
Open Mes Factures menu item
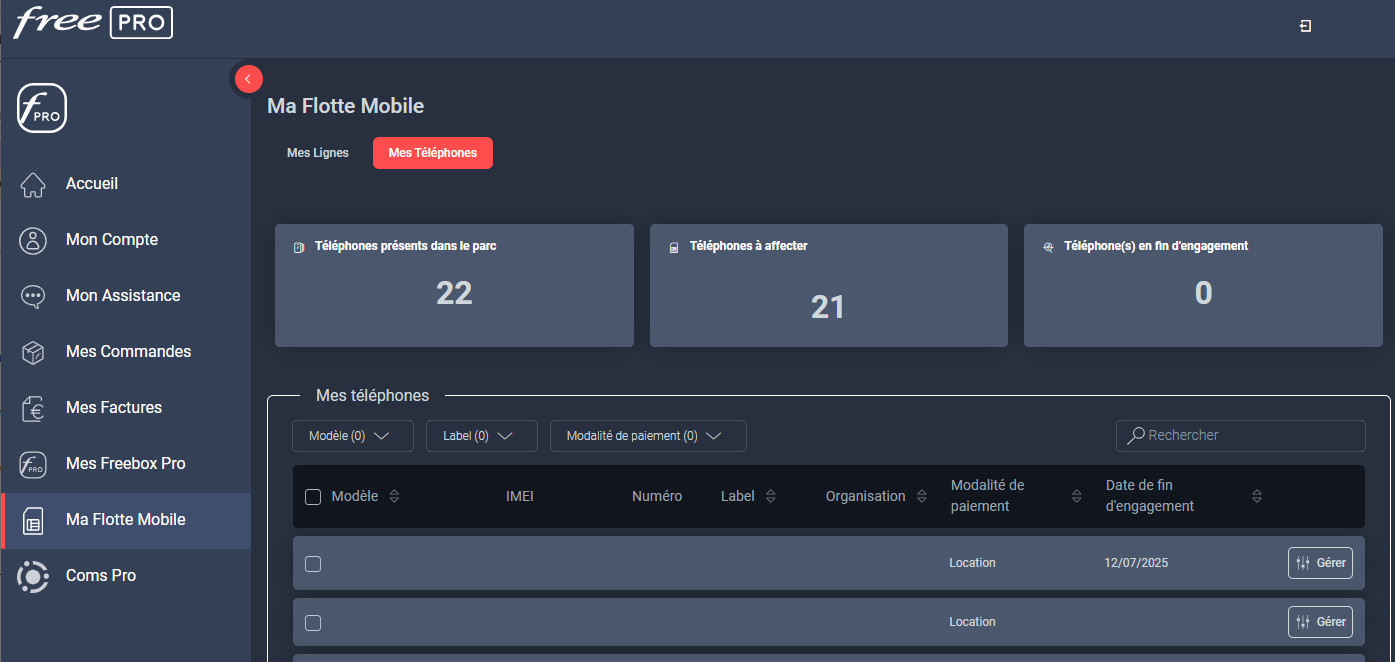click(x=126, y=408)
